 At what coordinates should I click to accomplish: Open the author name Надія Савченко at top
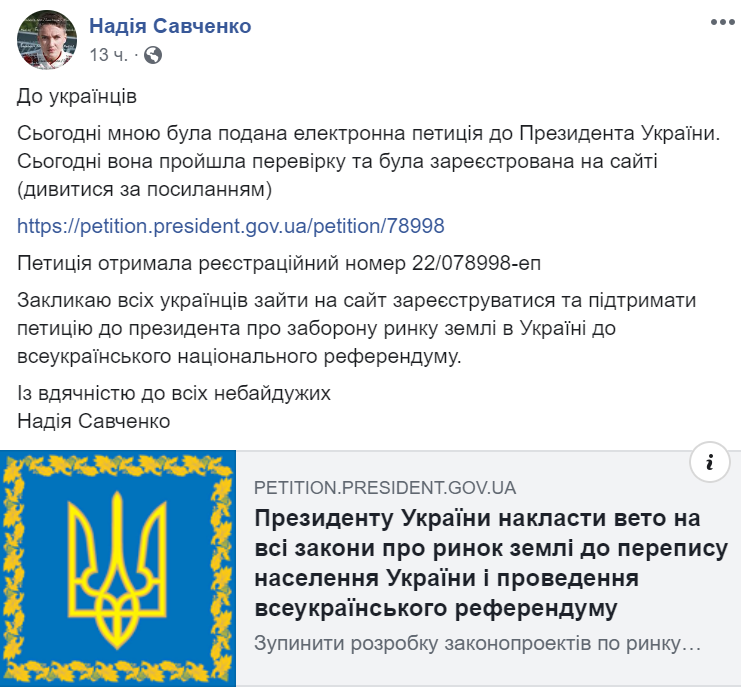click(170, 26)
